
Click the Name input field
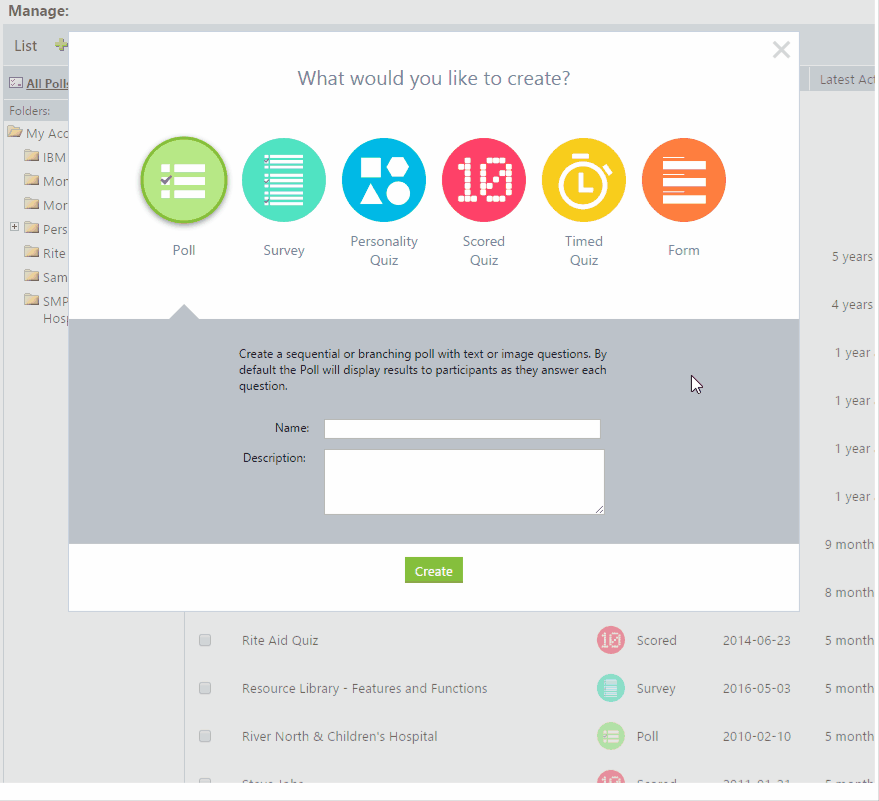click(x=462, y=429)
